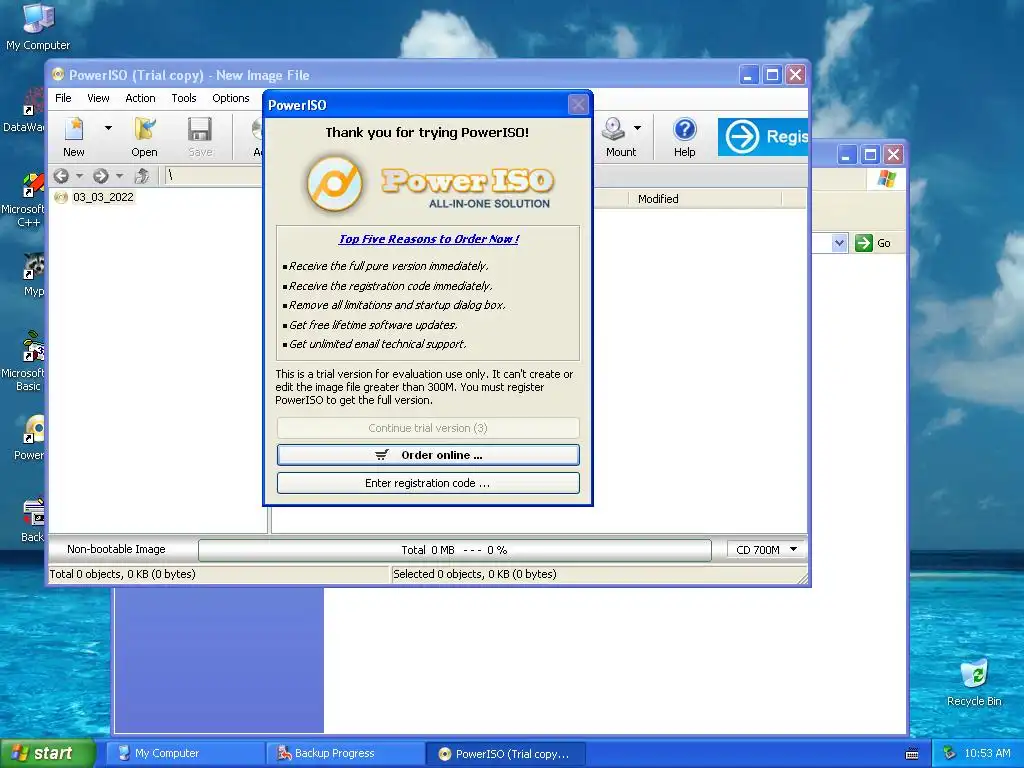Screen dimensions: 1024x768
Task: Open the Recycle Bin desktop icon
Action: pyautogui.click(x=974, y=682)
